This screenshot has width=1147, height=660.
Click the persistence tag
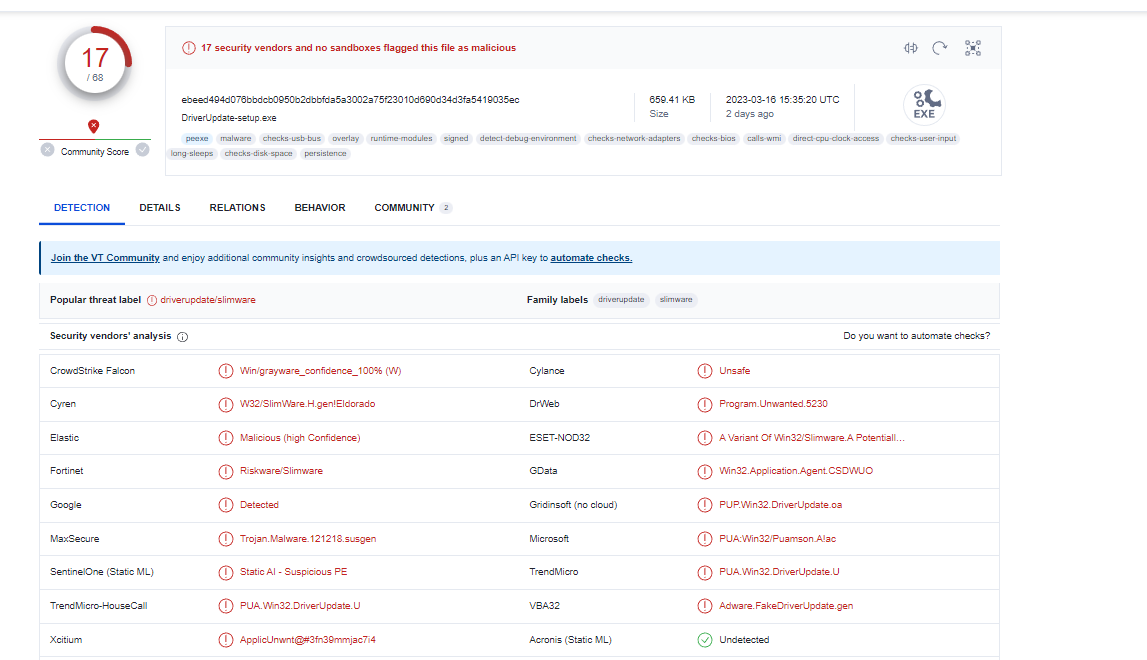(326, 154)
